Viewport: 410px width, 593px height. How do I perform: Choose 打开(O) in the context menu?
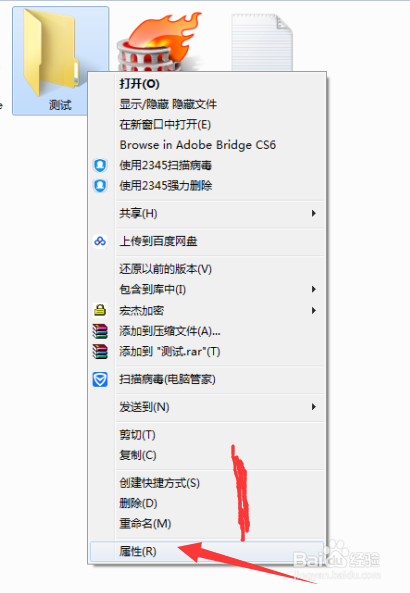point(207,84)
